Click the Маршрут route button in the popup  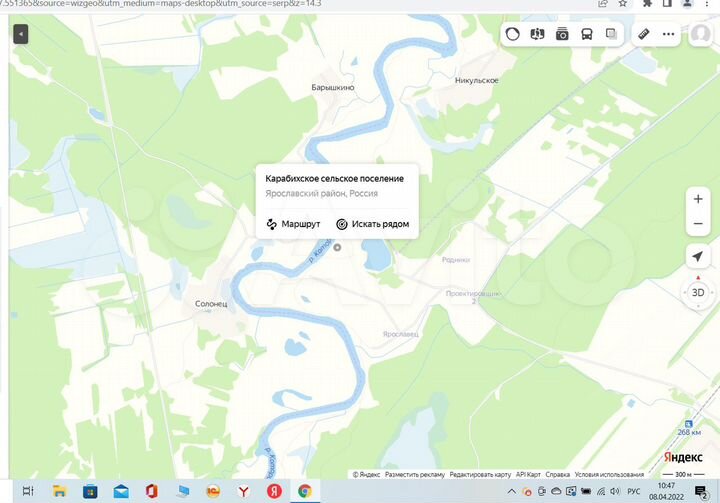tap(293, 224)
